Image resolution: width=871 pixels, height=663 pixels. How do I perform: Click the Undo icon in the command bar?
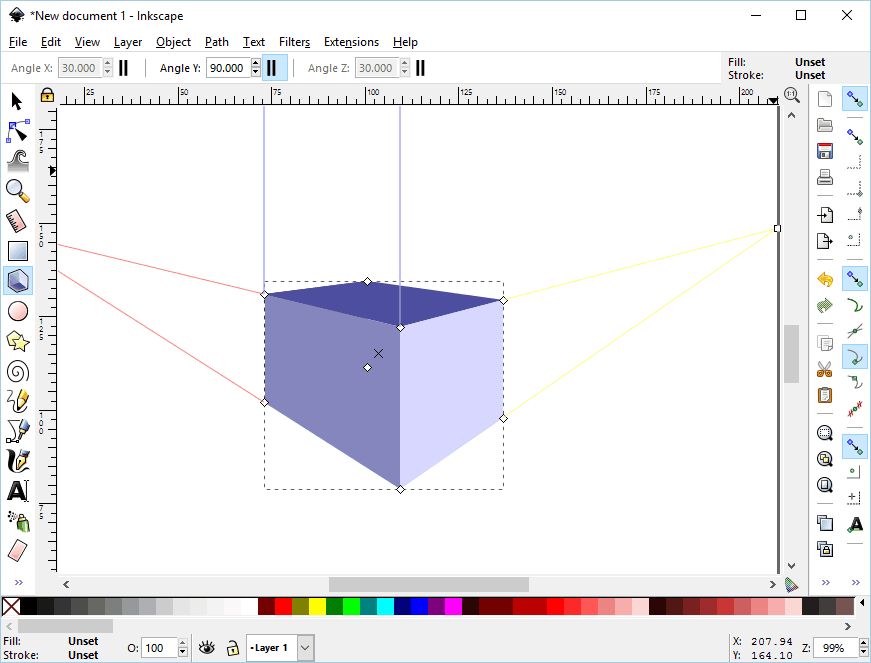[x=824, y=279]
